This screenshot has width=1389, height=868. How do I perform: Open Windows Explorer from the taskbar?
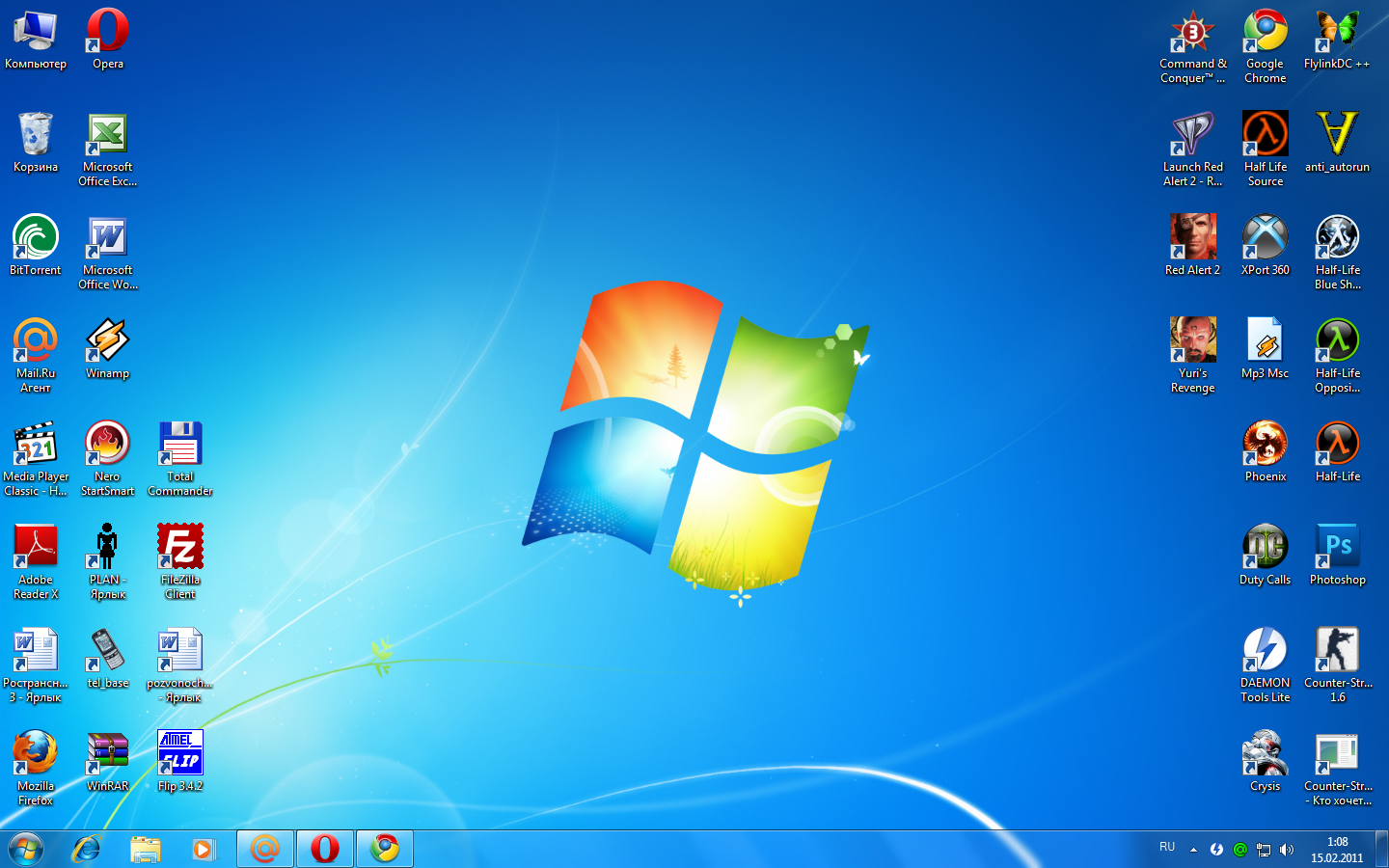click(146, 849)
